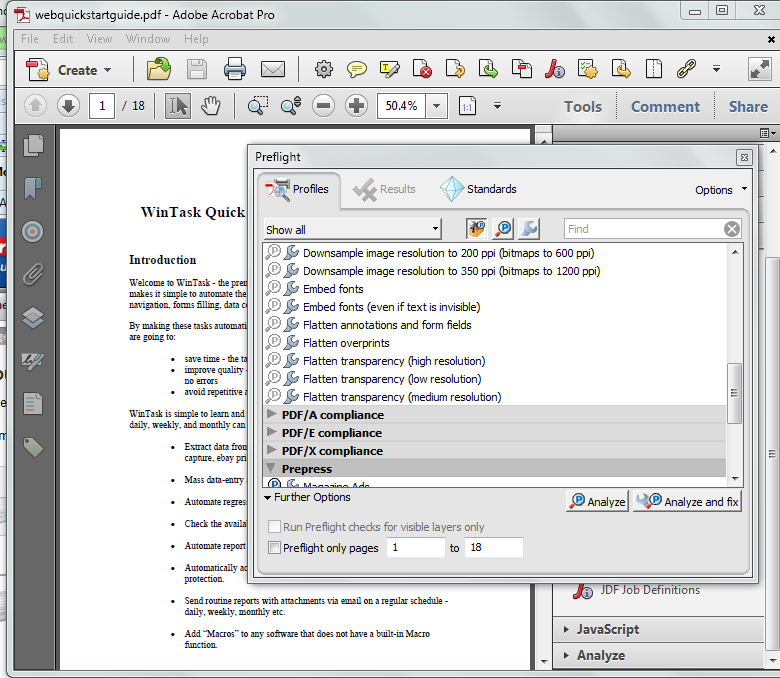The height and width of the screenshot is (678, 780).
Task: Select the Highlight text tool icon
Action: tap(390, 69)
